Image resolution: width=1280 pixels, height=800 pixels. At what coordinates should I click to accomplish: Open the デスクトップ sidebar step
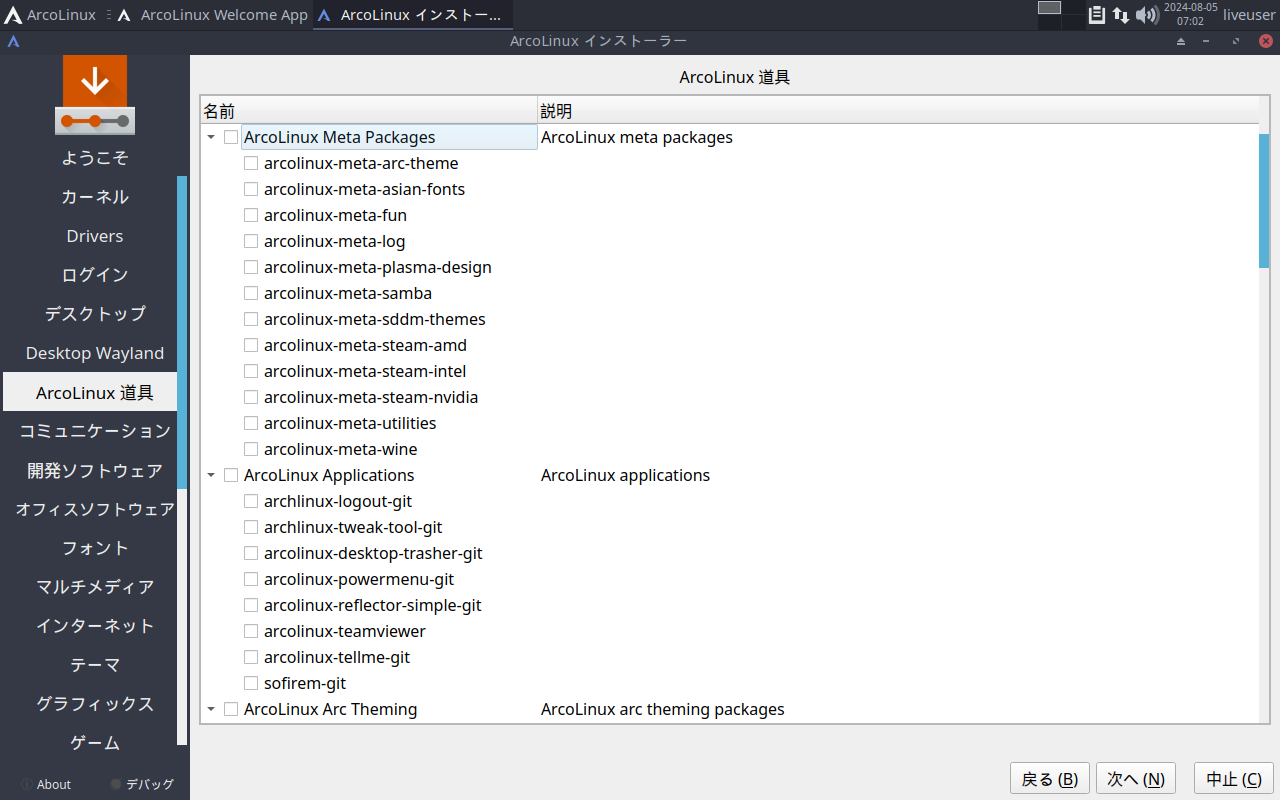[95, 314]
